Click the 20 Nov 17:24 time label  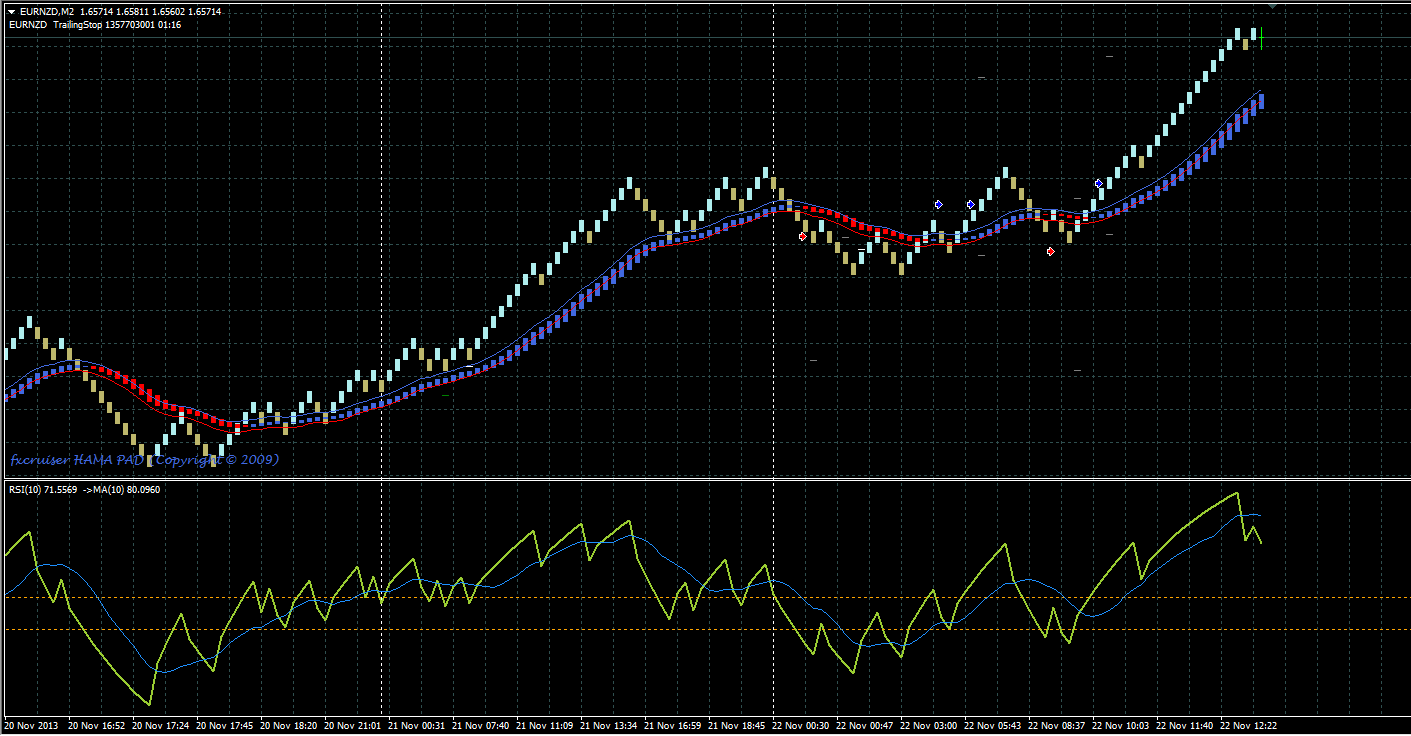(x=160, y=725)
